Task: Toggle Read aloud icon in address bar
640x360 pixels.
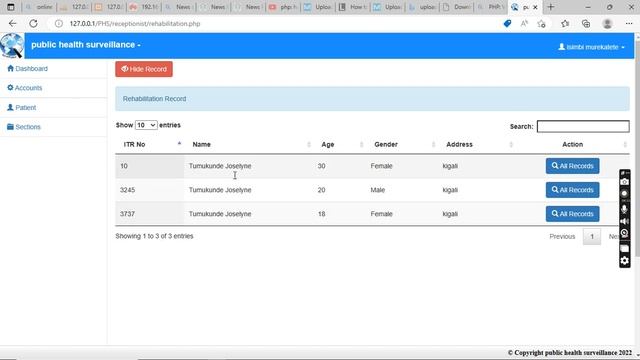Action: coord(524,24)
